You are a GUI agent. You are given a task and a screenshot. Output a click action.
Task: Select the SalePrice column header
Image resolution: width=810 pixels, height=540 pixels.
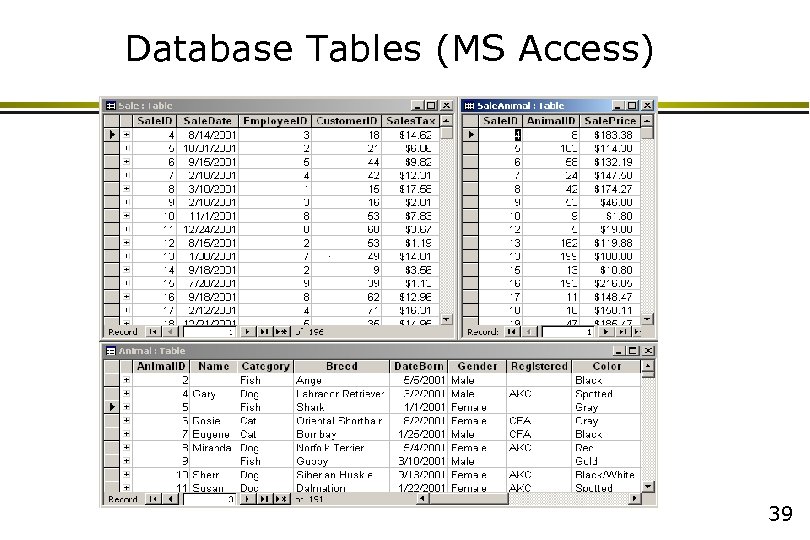[610, 121]
